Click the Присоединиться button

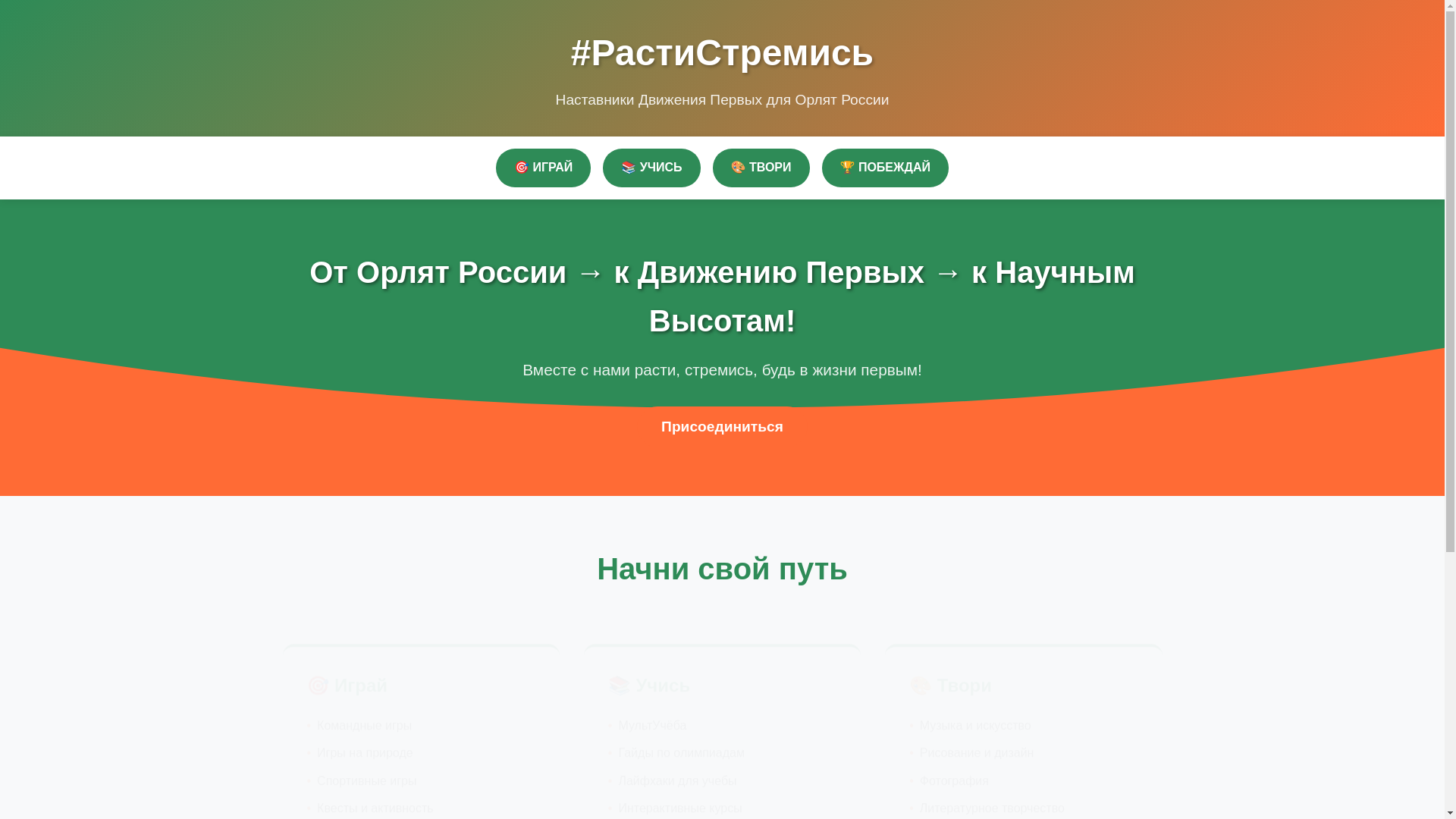(722, 427)
